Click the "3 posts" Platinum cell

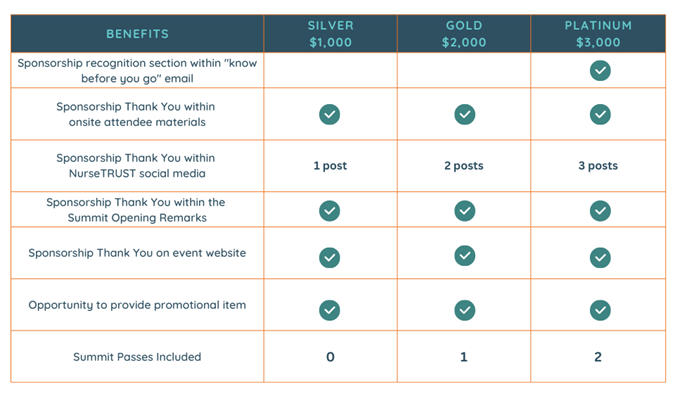[x=598, y=166]
